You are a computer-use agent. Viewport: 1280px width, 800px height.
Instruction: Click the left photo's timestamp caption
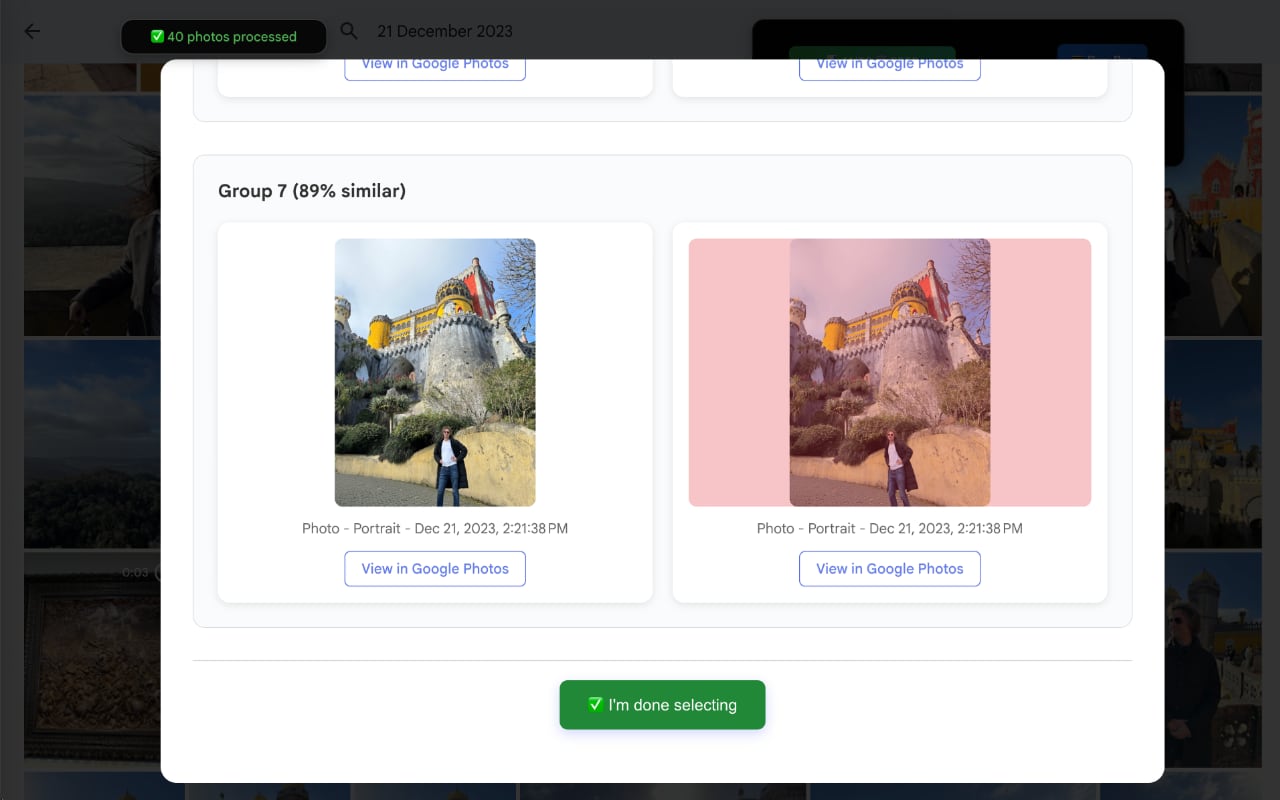click(x=434, y=528)
